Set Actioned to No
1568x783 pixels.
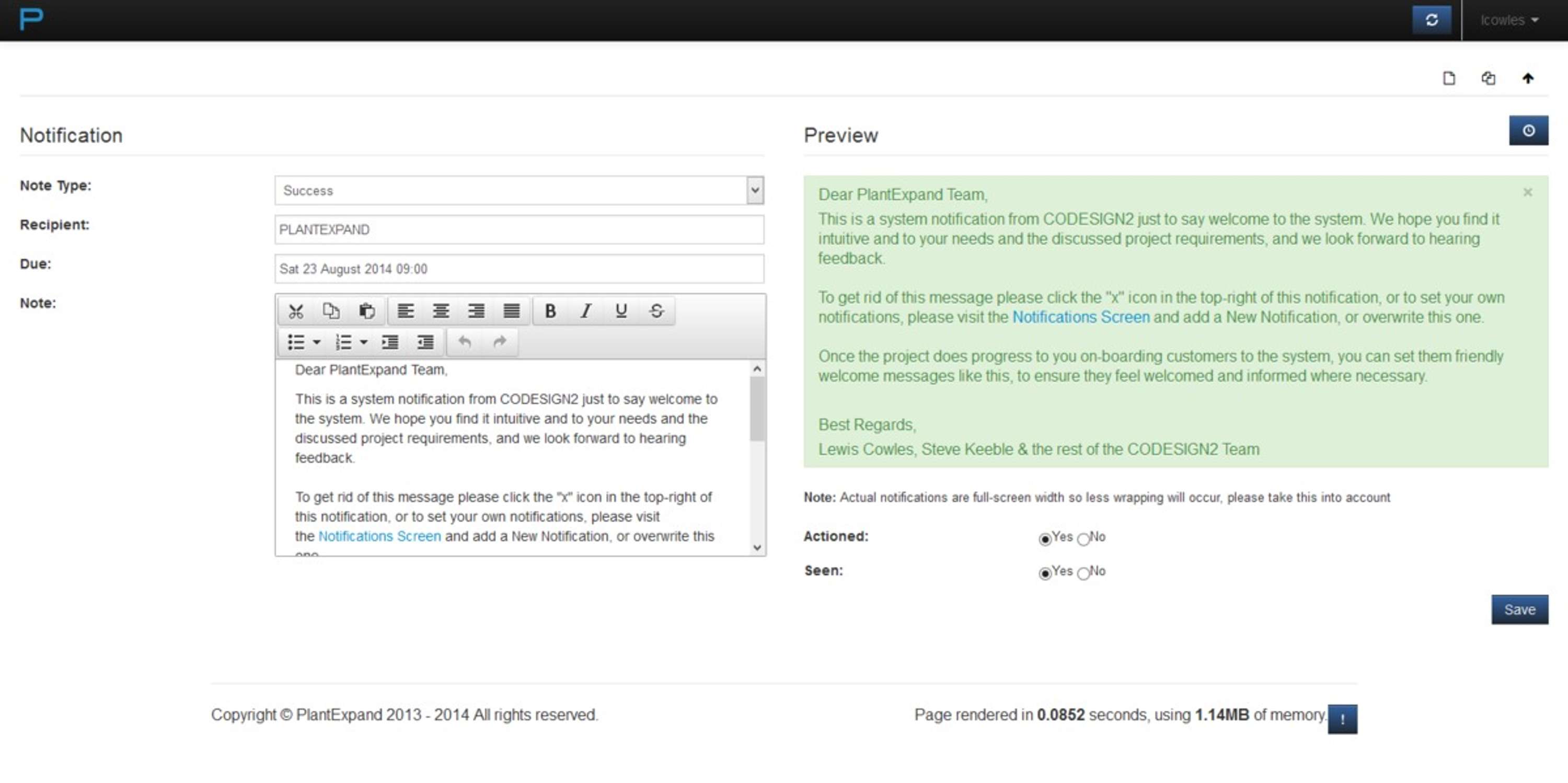(1083, 539)
